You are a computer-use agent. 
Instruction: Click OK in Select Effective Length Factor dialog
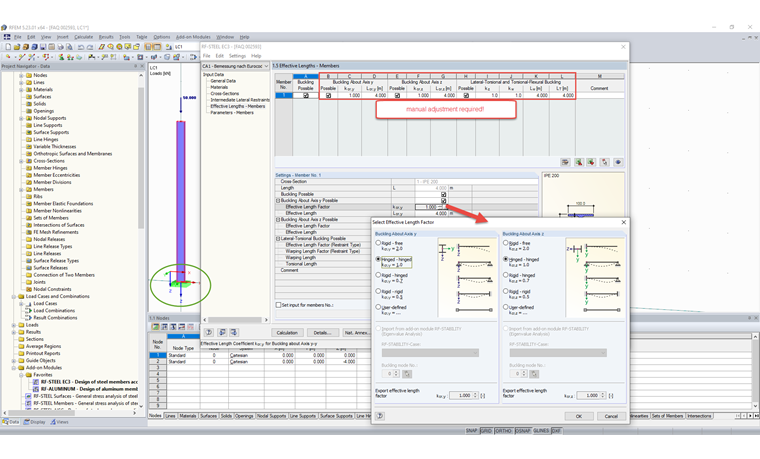[579, 416]
